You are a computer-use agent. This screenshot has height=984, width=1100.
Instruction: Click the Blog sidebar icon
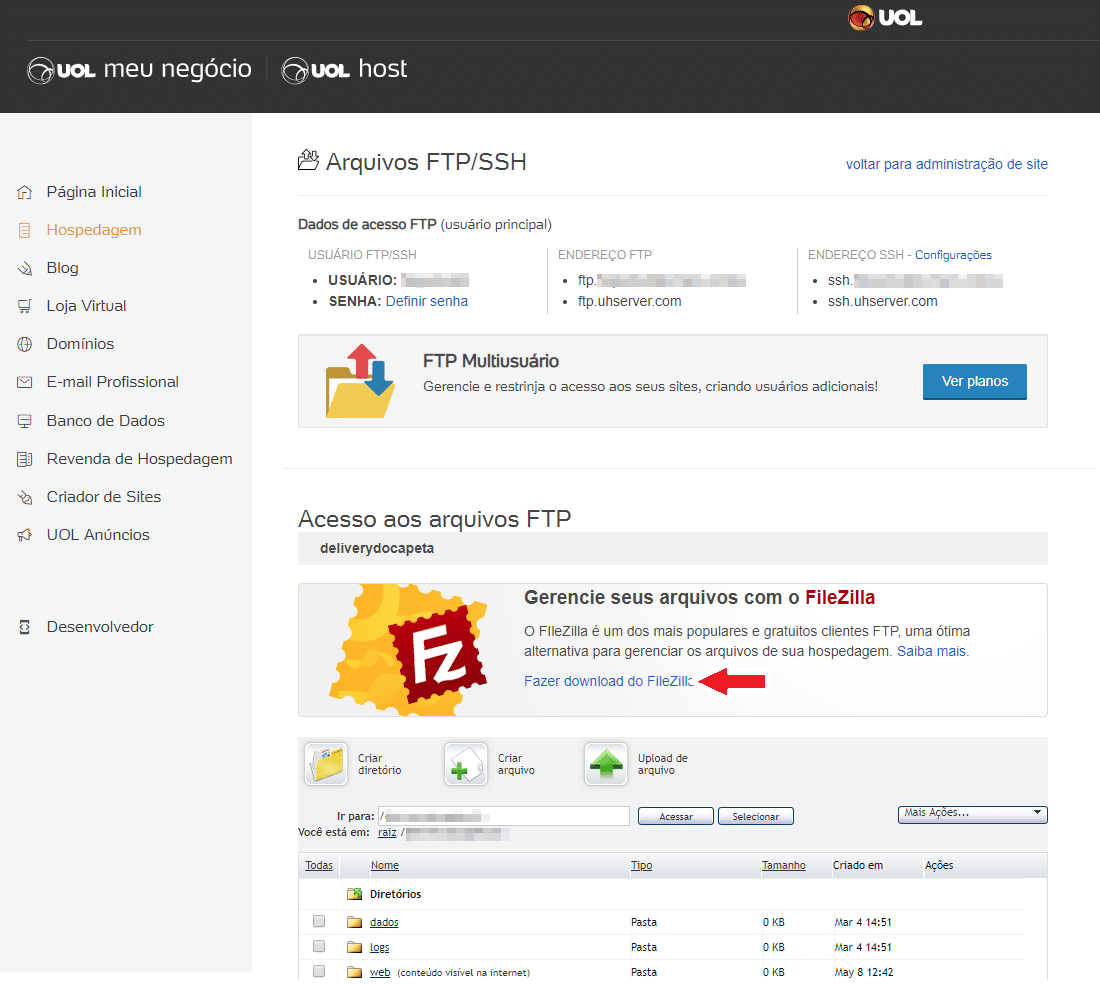25,268
